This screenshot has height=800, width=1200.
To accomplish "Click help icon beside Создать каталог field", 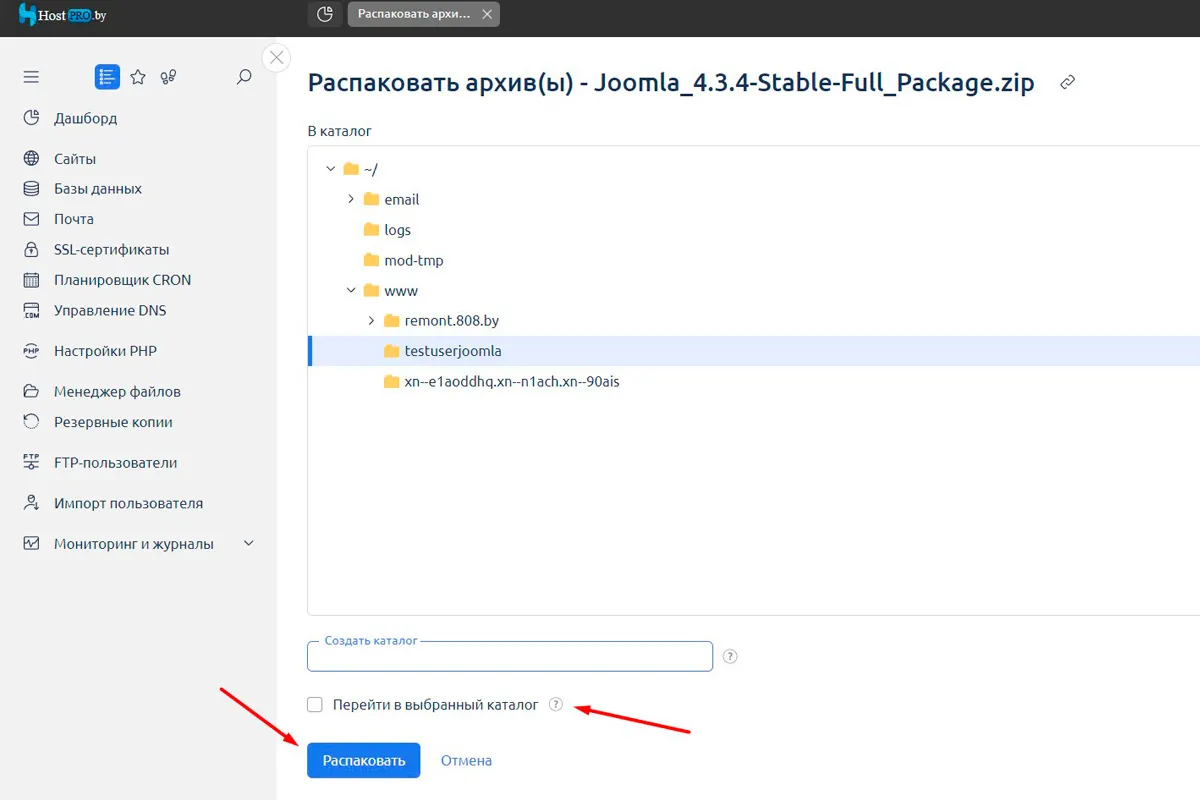I will 730,657.
